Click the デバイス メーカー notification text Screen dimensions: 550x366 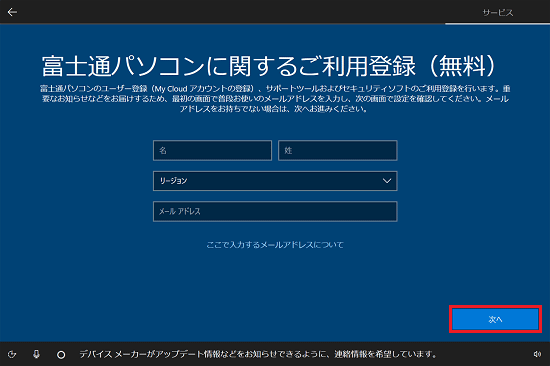pos(258,354)
